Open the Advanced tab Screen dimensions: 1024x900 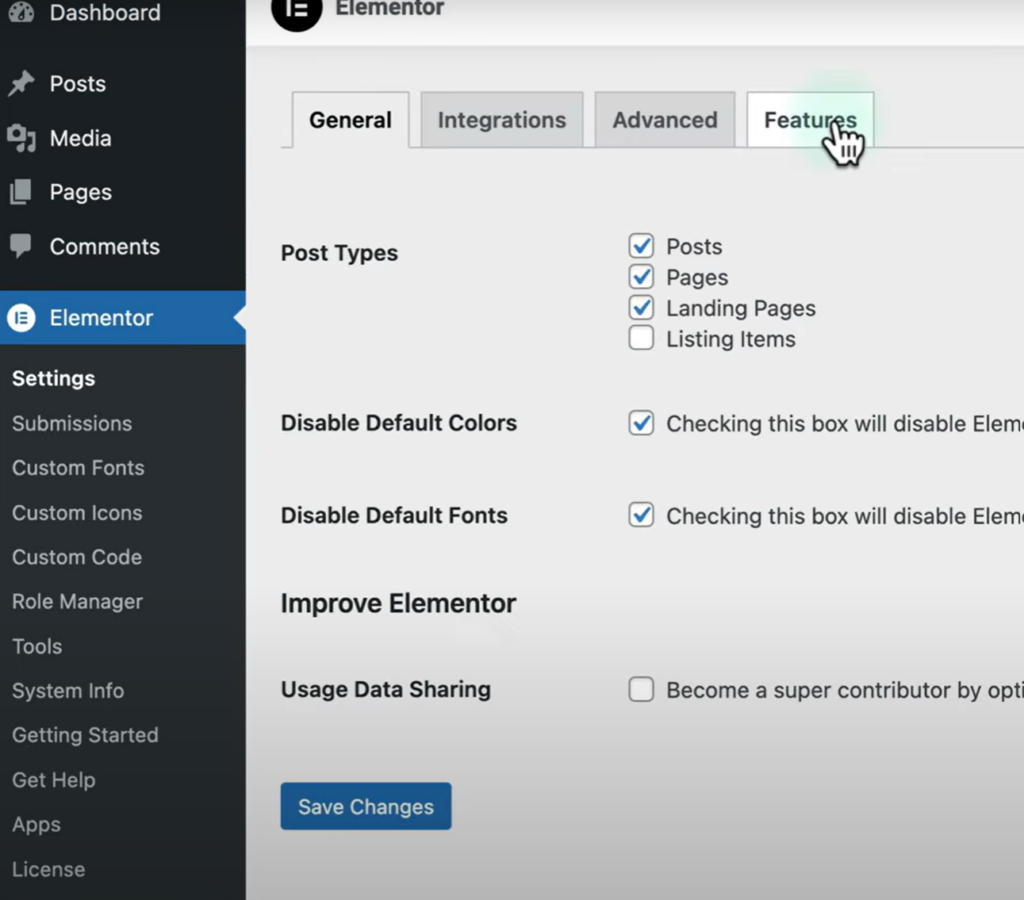coord(665,120)
